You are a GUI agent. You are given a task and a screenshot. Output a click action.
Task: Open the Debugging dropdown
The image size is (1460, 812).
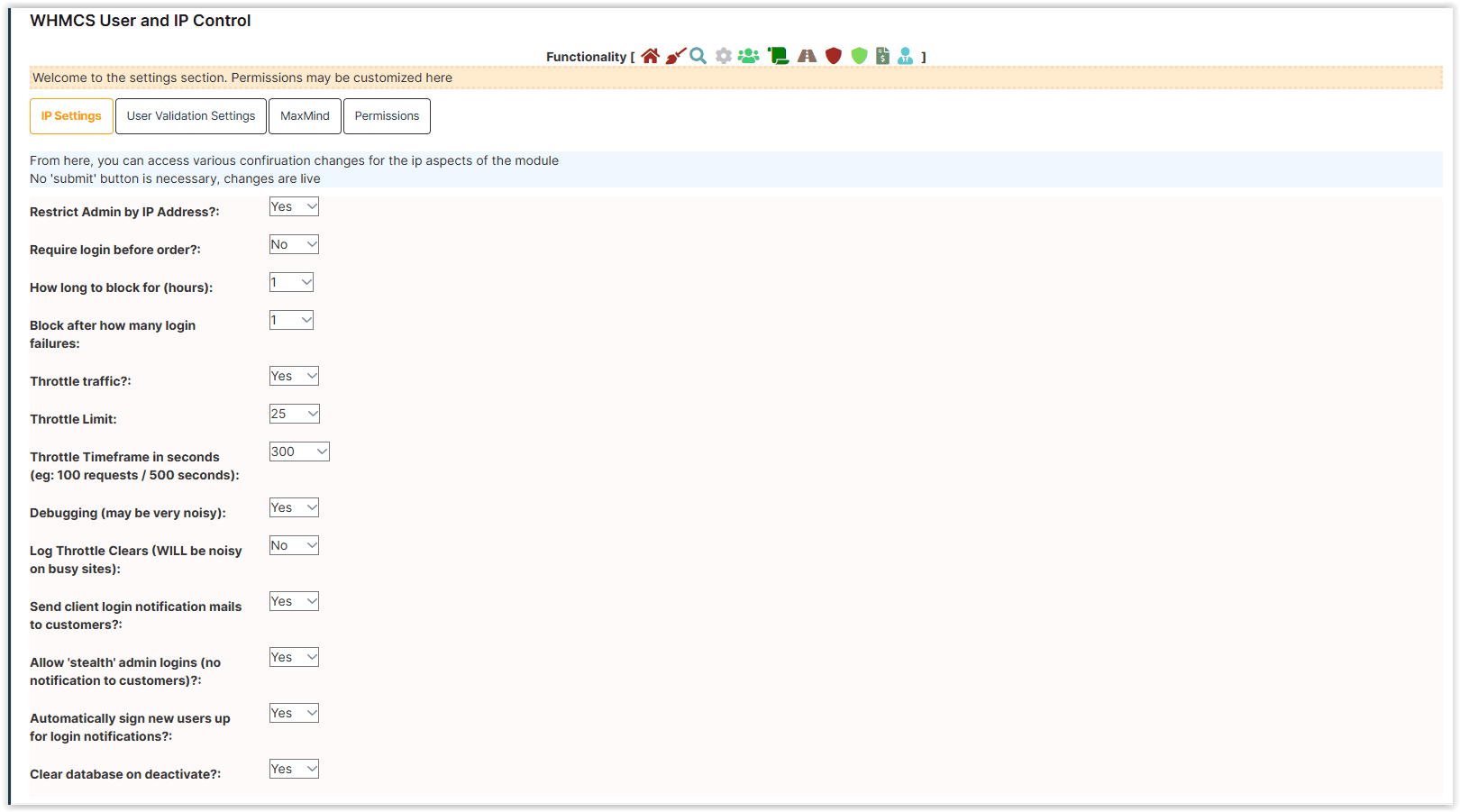[x=294, y=507]
